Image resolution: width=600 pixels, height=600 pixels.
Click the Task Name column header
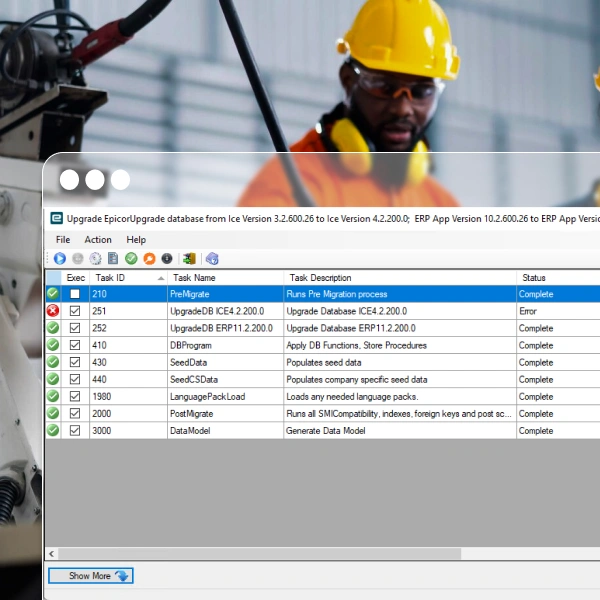(x=225, y=278)
